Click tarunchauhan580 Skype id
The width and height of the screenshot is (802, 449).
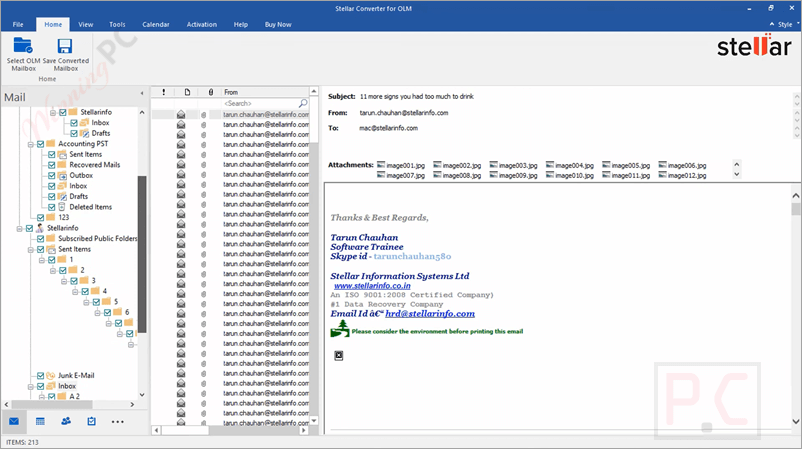pos(412,256)
